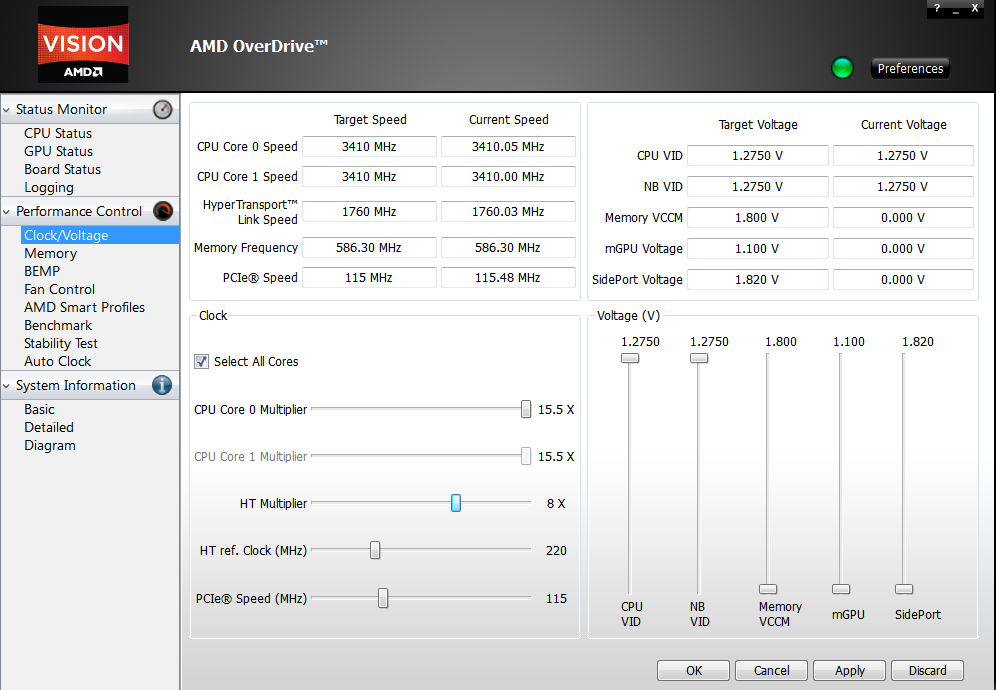The image size is (996, 690).
Task: Collapse the System Information section
Action: [x=6, y=386]
